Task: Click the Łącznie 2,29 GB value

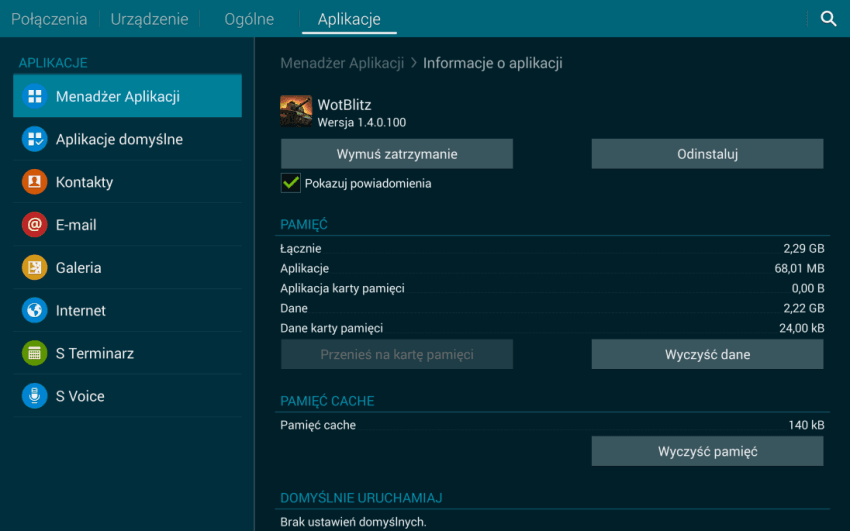Action: [x=803, y=249]
